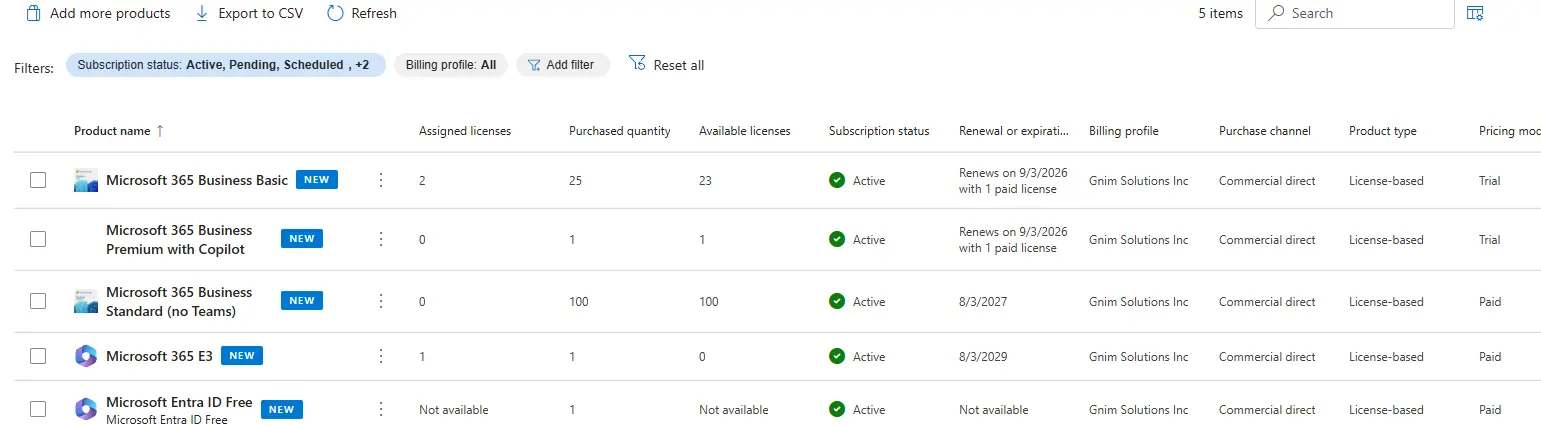
Task: Click the NEW badge on Microsoft 365 E3
Action: (x=242, y=356)
